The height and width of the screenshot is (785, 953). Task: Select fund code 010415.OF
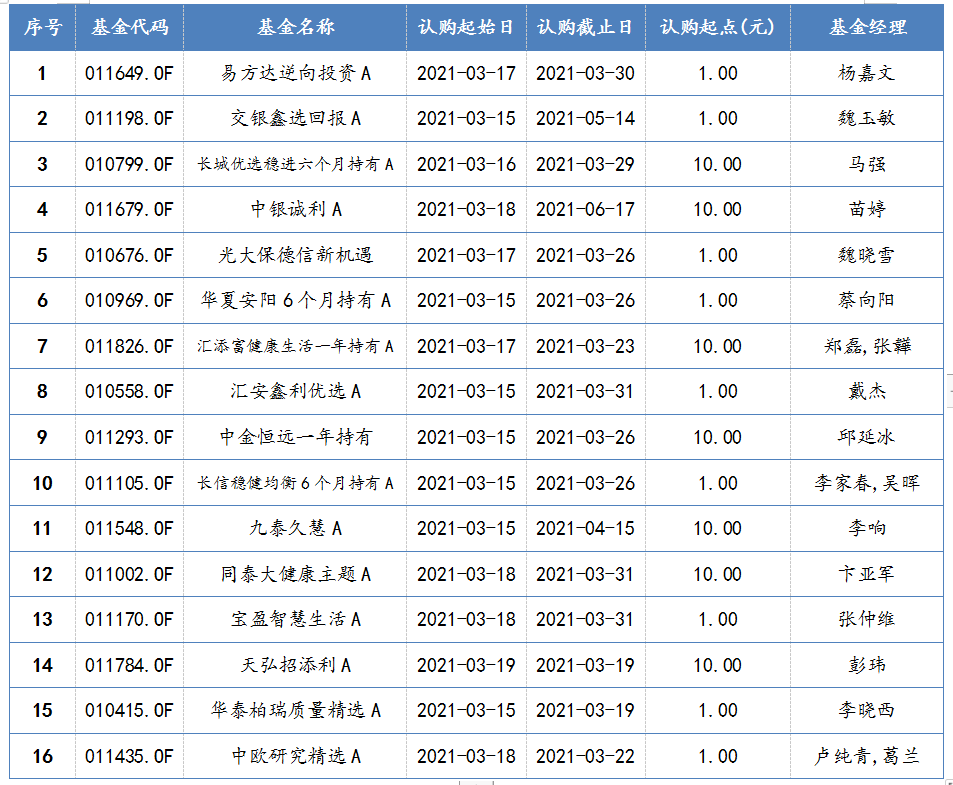click(x=129, y=711)
